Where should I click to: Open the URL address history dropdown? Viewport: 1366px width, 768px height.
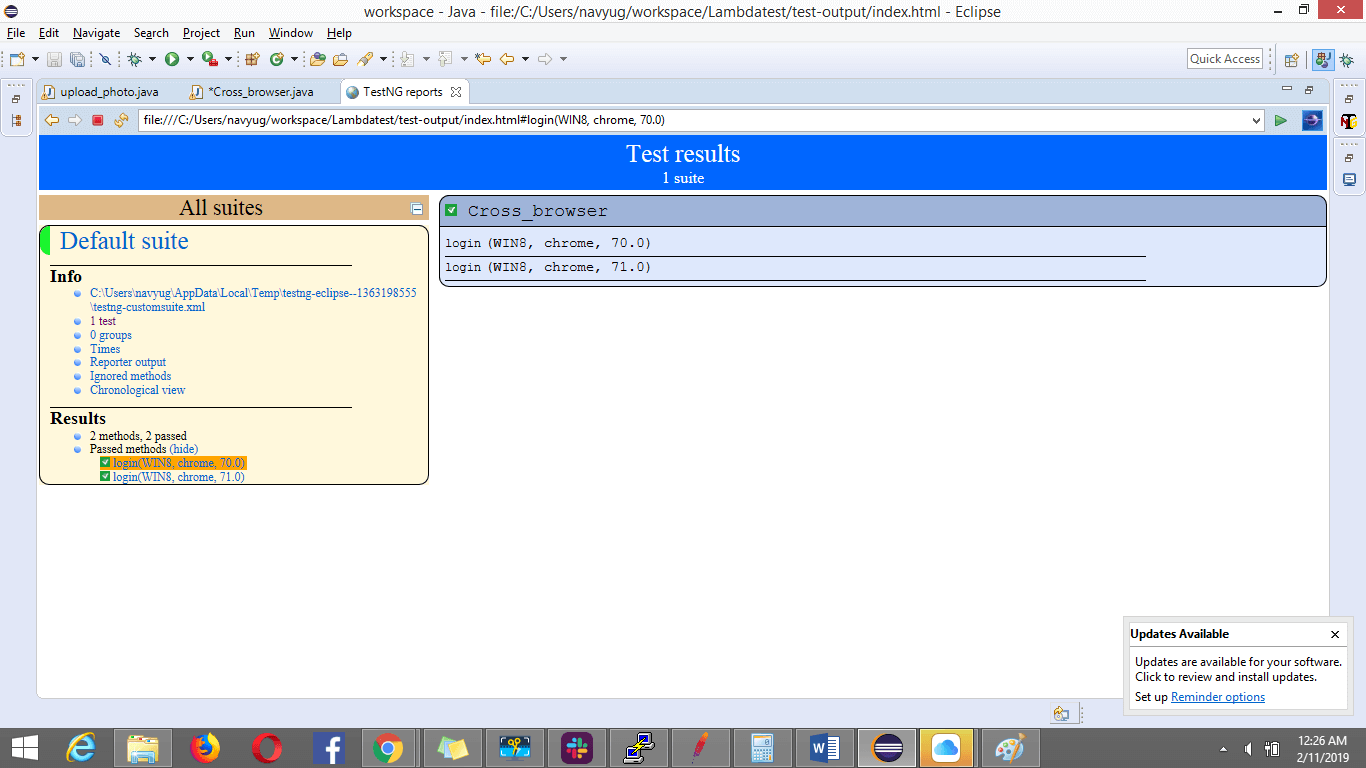click(1257, 120)
